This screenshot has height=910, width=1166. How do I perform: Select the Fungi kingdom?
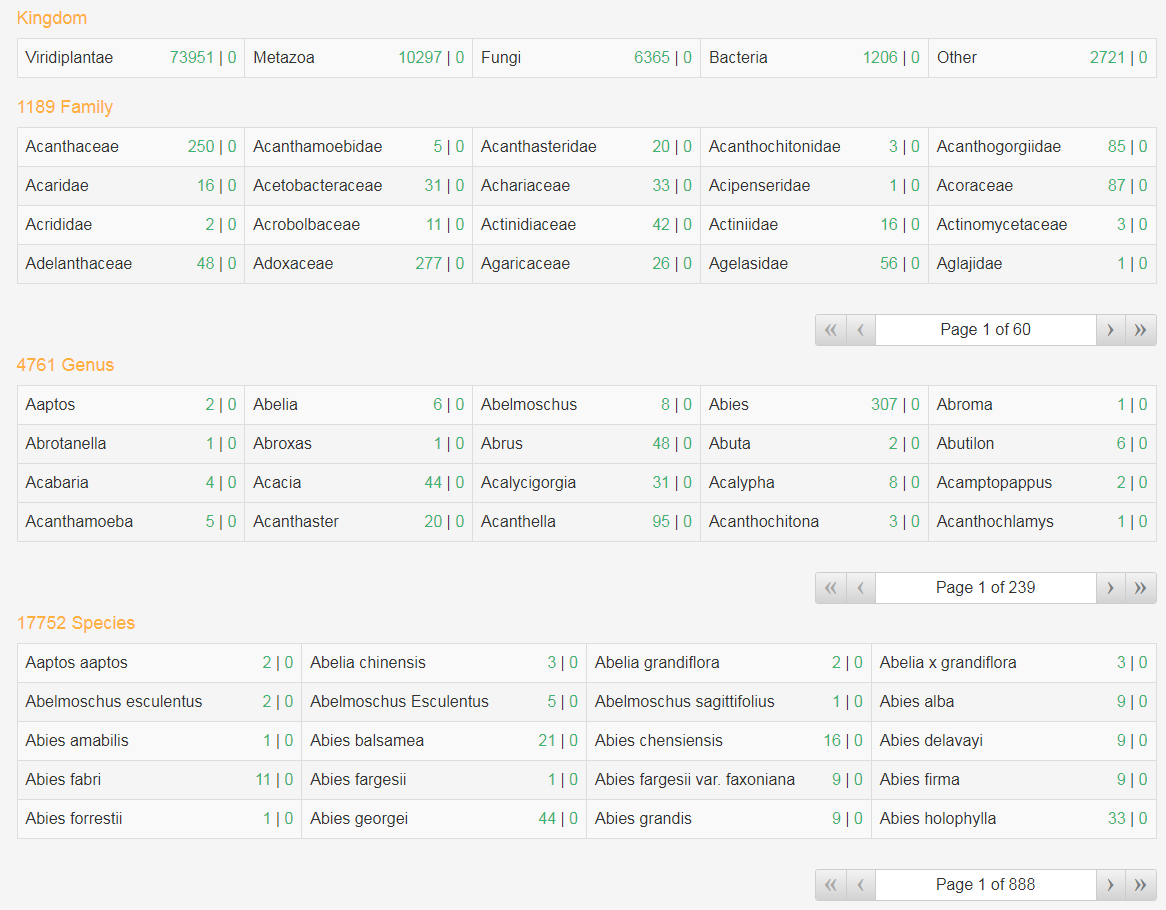(501, 58)
